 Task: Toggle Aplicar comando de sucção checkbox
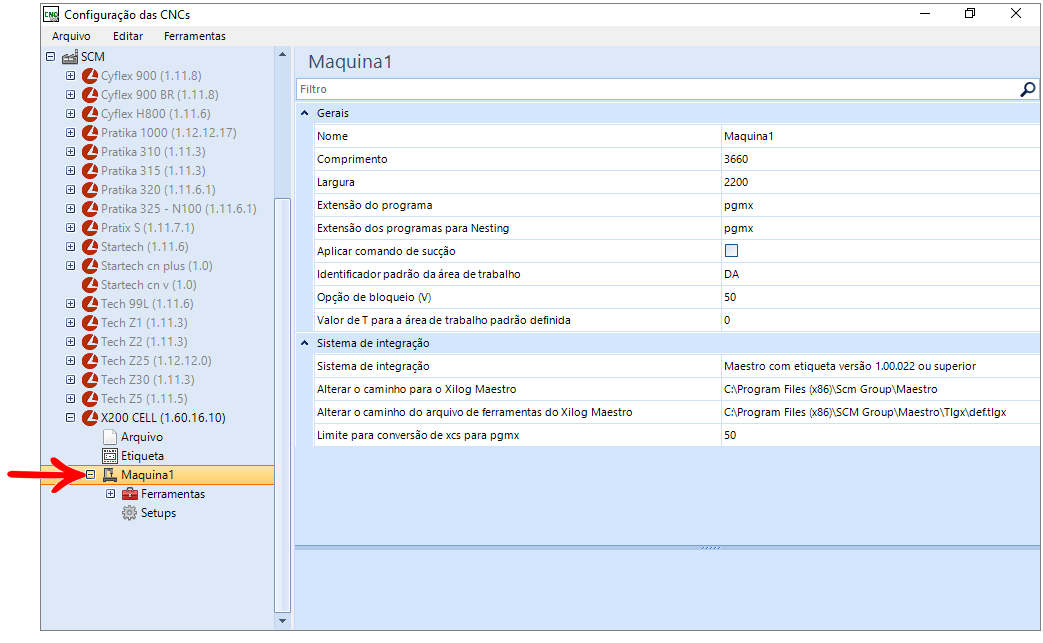[x=731, y=251]
